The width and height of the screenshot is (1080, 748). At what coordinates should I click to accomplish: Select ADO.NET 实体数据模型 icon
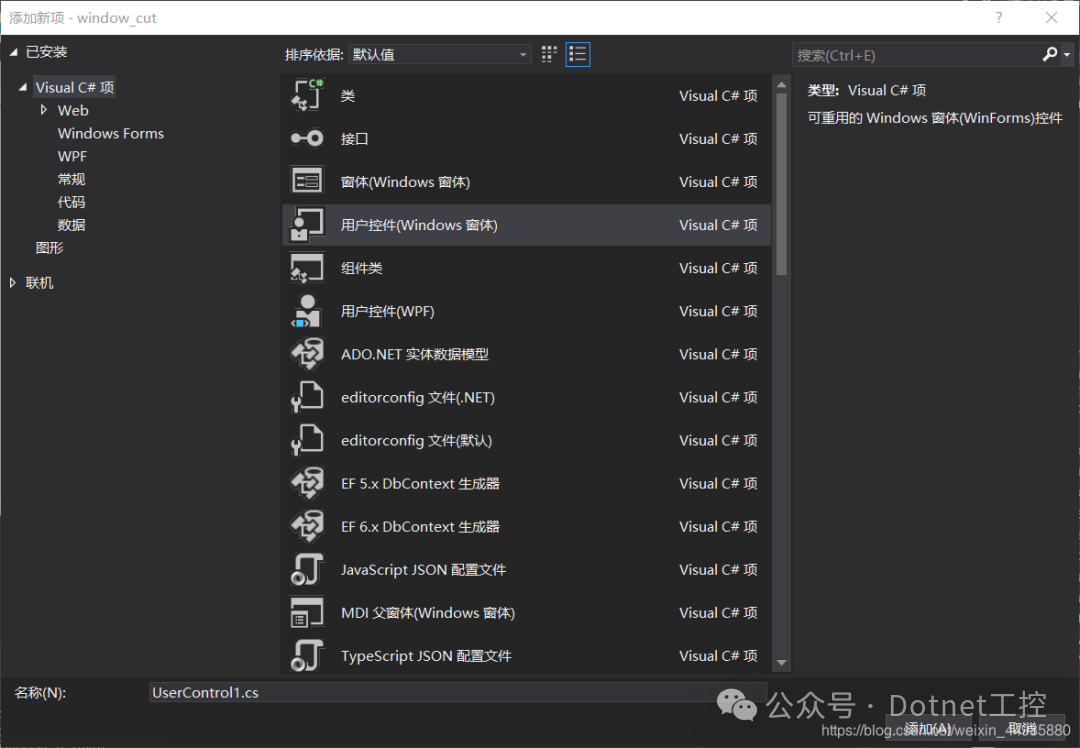[307, 354]
